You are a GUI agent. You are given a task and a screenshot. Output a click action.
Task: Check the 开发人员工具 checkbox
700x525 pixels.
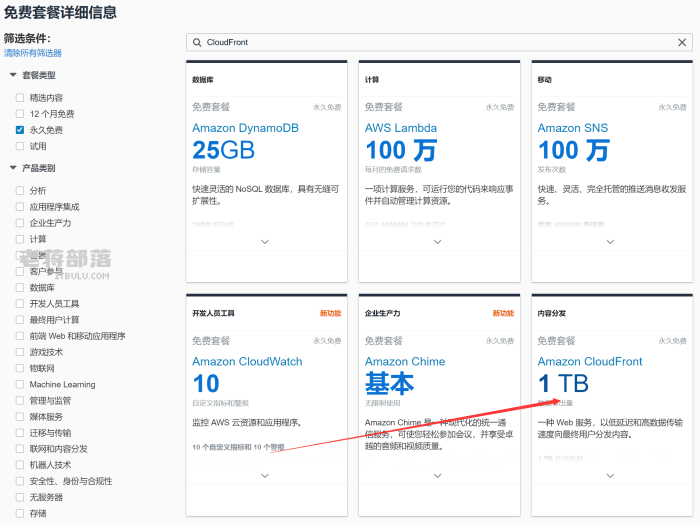pyautogui.click(x=20, y=304)
